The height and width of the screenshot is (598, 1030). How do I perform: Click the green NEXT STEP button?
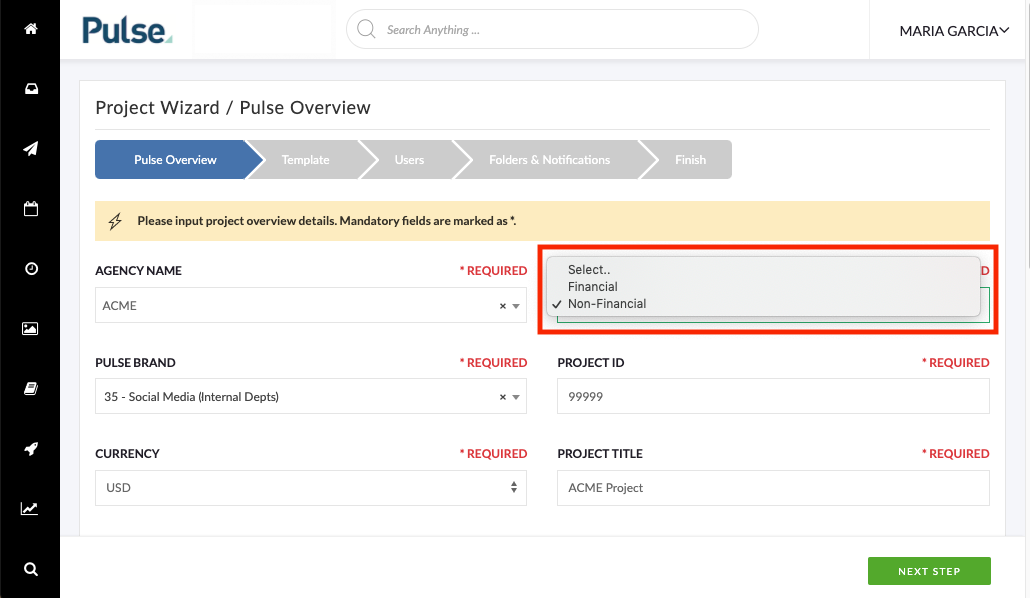pyautogui.click(x=929, y=571)
